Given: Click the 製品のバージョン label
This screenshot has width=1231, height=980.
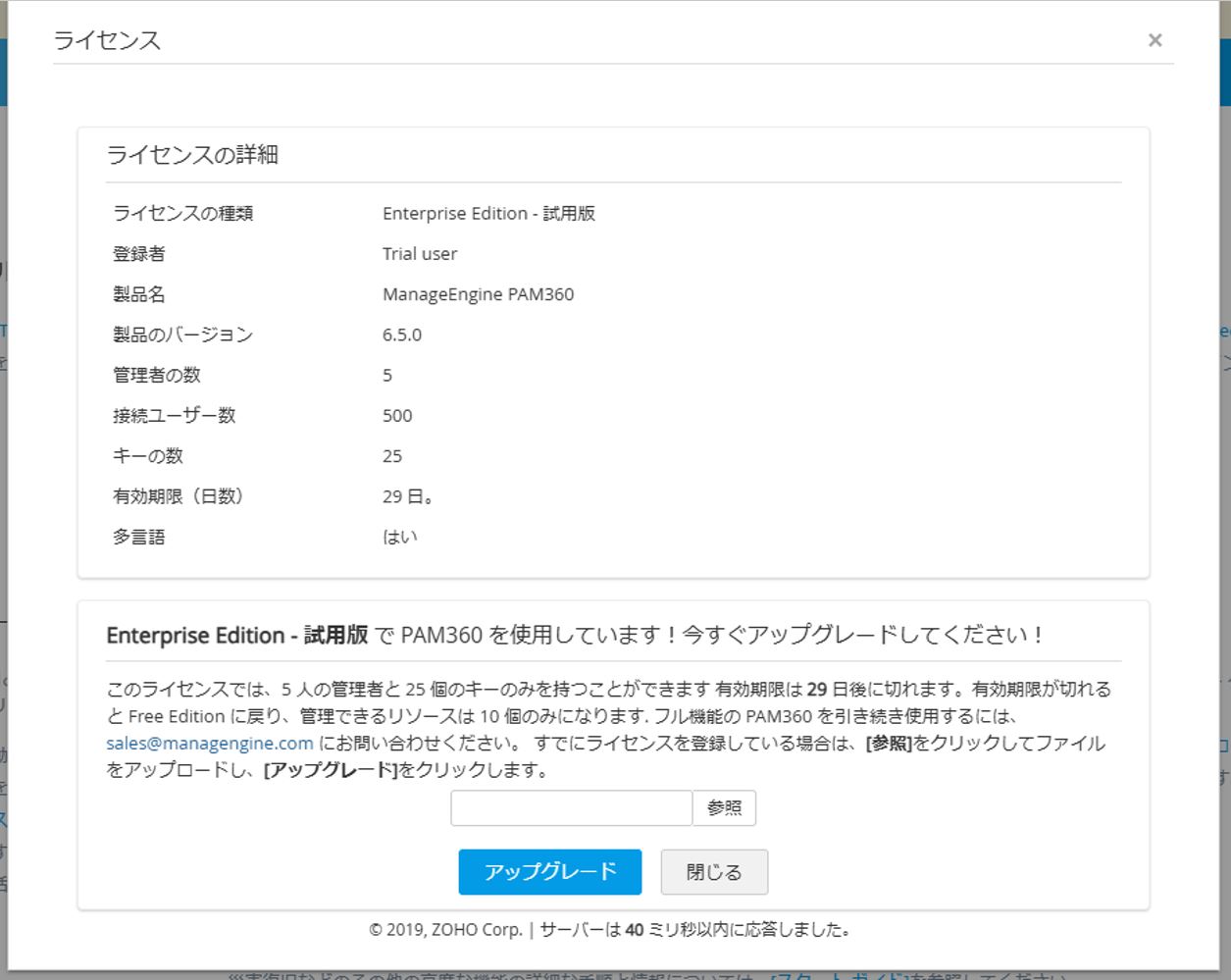Looking at the screenshot, I should click(x=182, y=335).
